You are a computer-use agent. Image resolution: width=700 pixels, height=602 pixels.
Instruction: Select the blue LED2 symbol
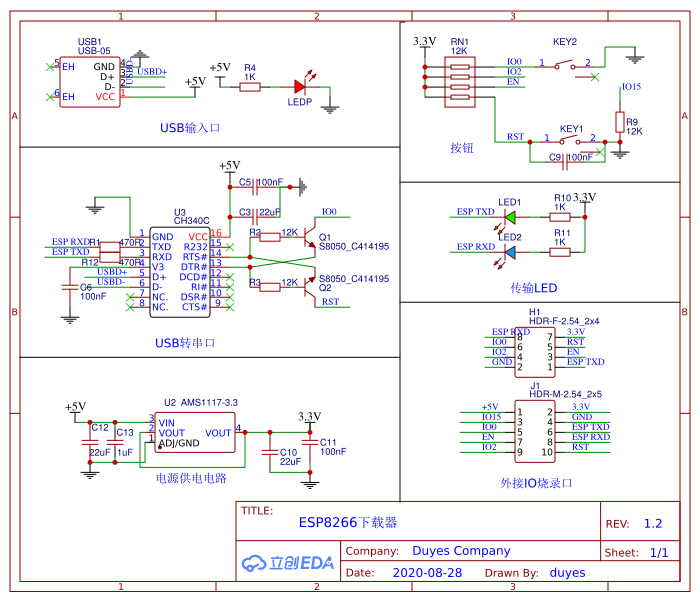click(510, 253)
